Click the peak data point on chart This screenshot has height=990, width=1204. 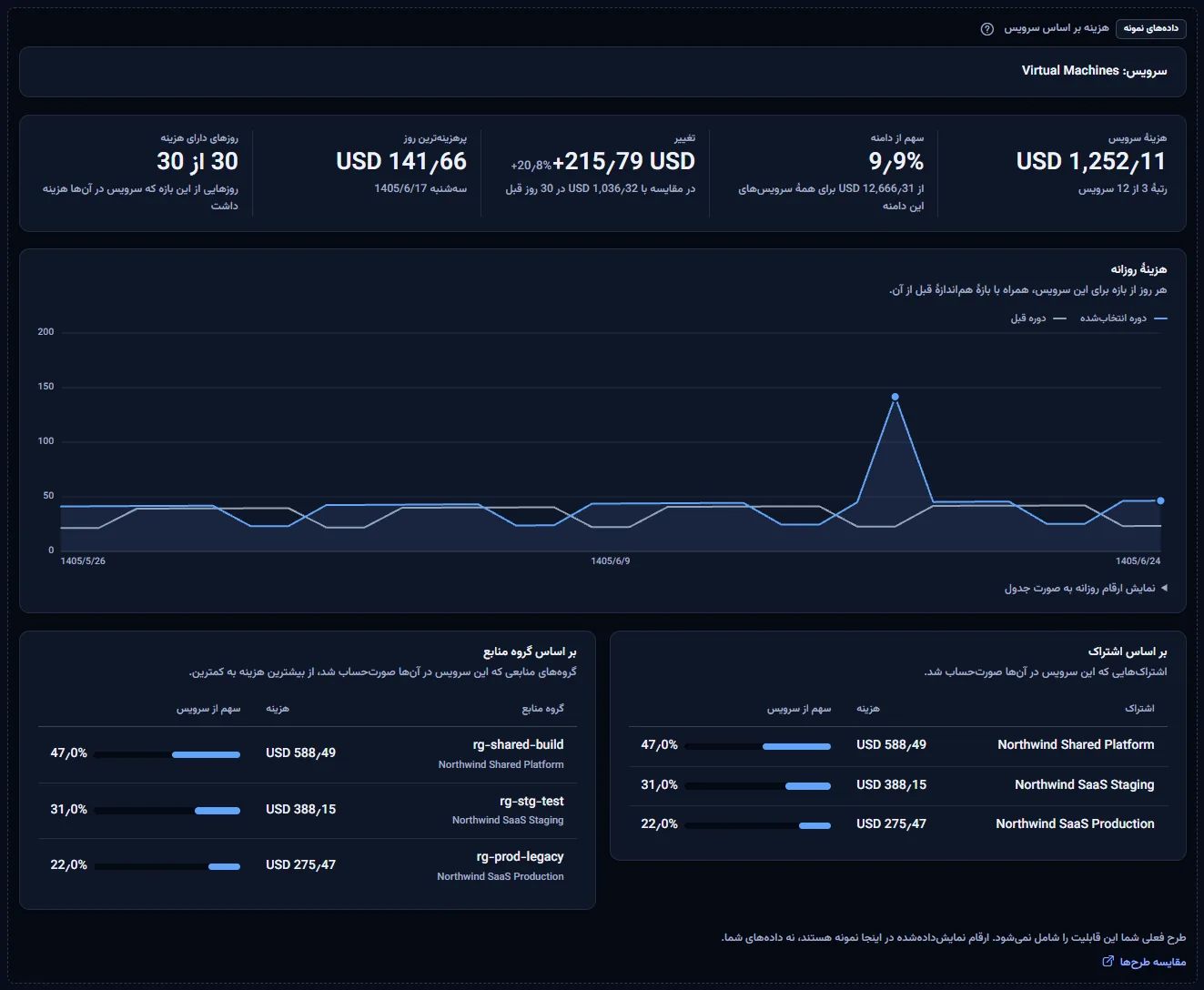(895, 397)
